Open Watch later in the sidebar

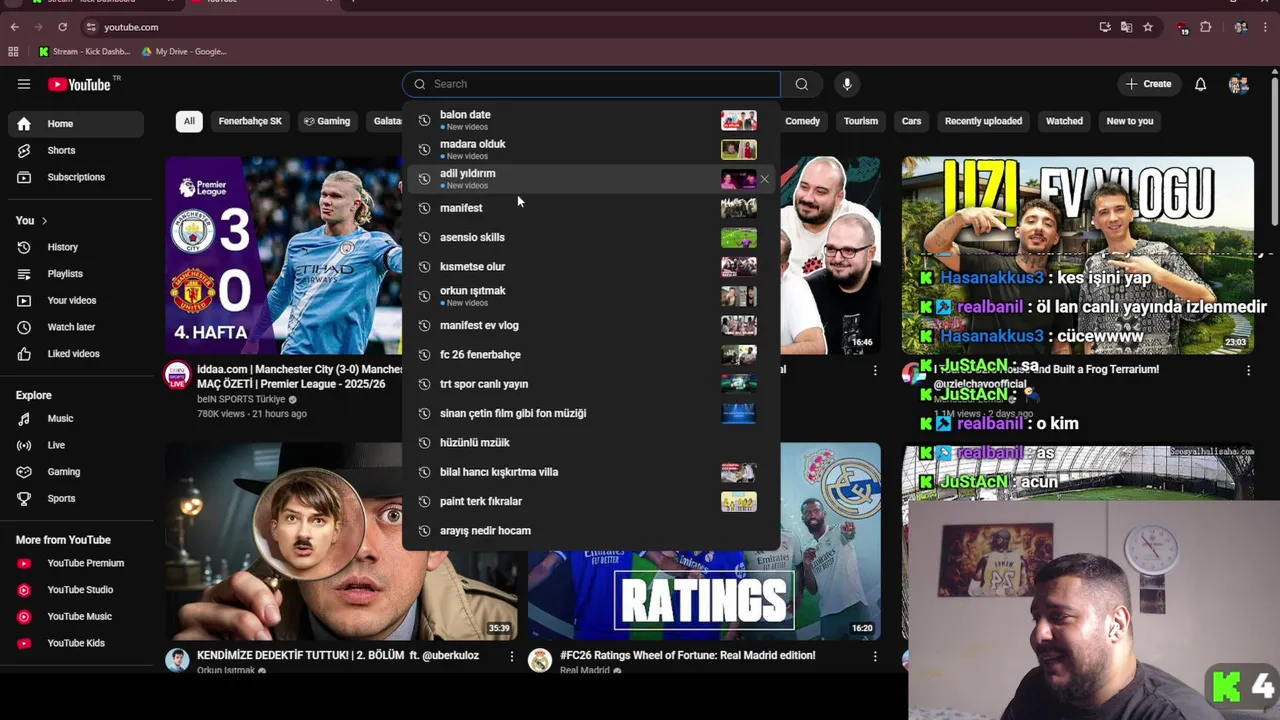(x=76, y=327)
